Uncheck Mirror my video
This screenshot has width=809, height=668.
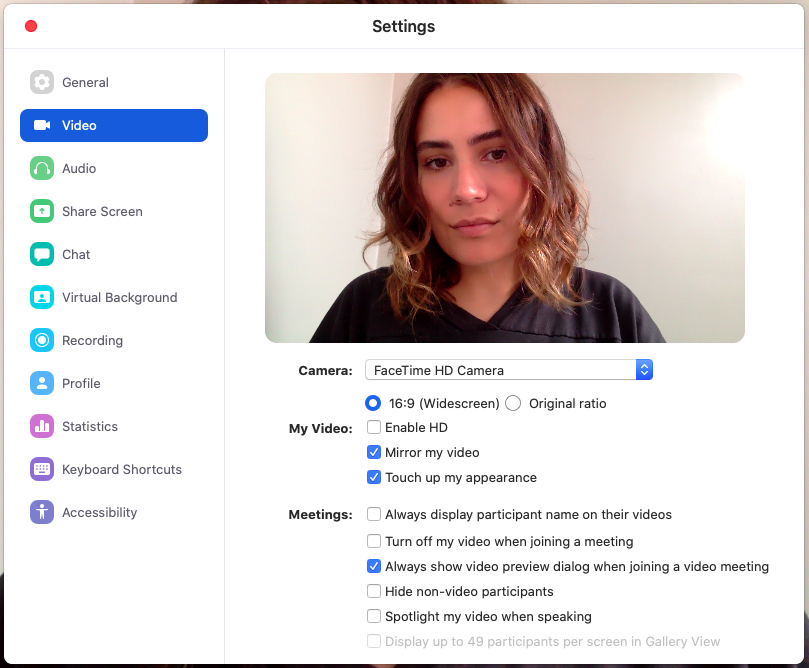point(374,452)
